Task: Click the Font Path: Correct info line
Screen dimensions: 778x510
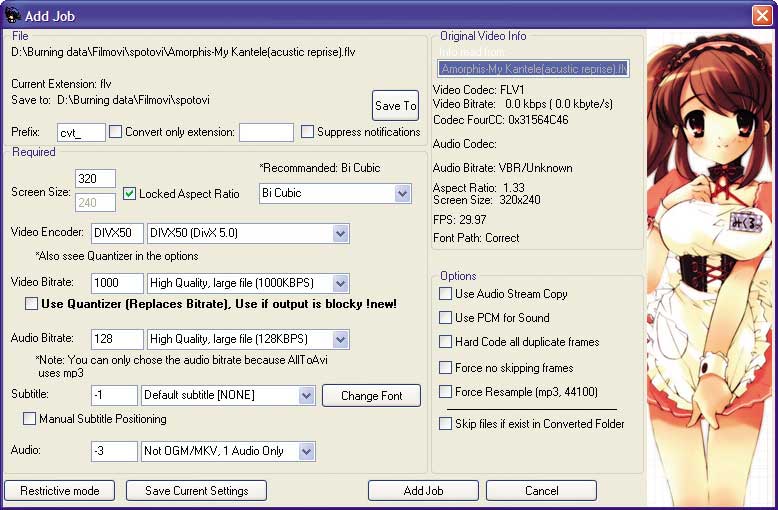Action: coord(476,238)
